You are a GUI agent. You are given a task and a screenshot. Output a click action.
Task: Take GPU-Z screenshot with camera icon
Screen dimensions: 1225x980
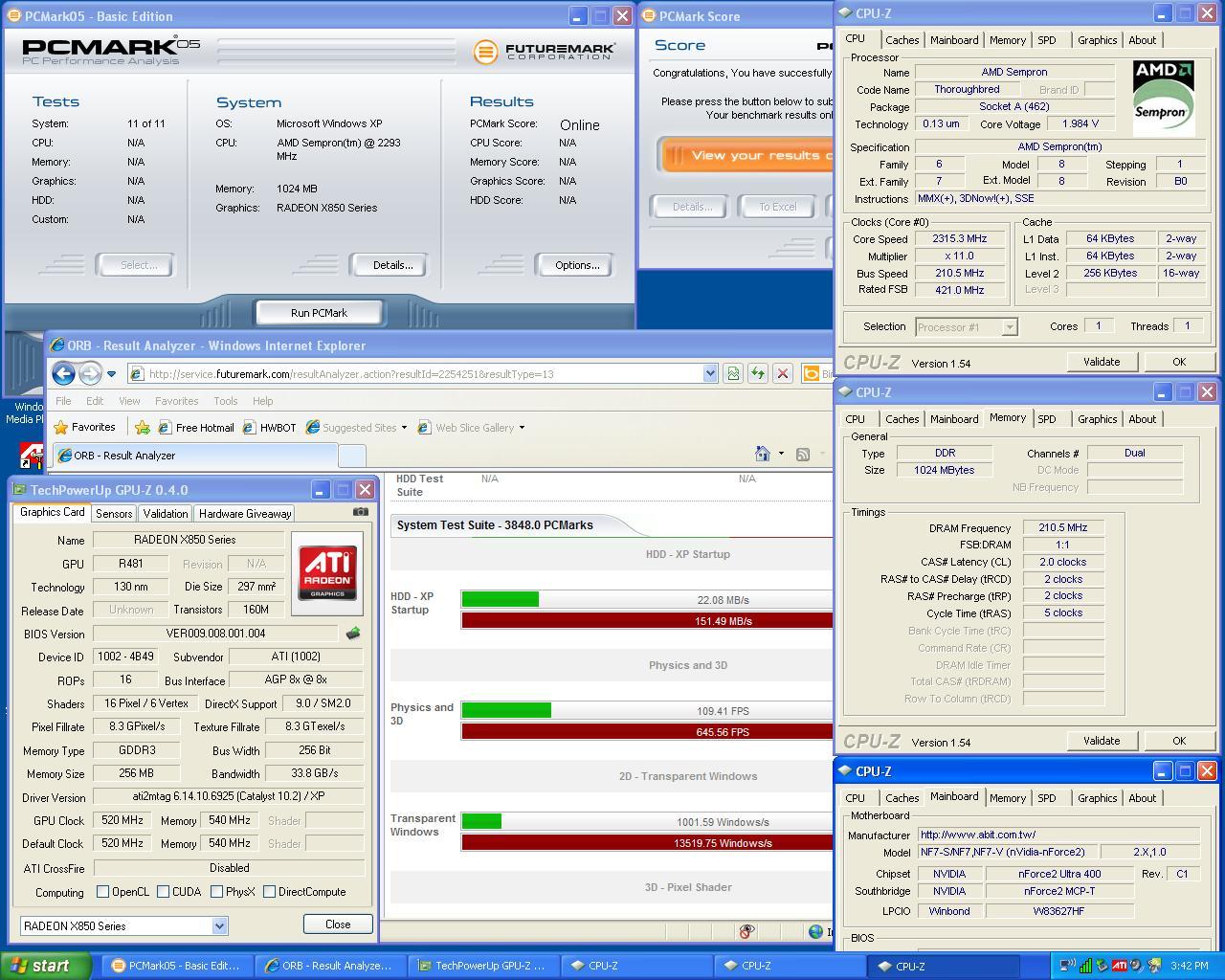(360, 512)
